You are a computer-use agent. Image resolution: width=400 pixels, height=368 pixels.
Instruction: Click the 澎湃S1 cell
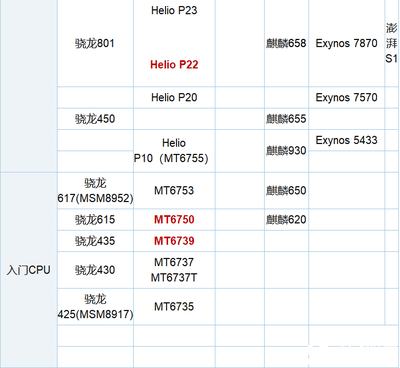click(391, 43)
